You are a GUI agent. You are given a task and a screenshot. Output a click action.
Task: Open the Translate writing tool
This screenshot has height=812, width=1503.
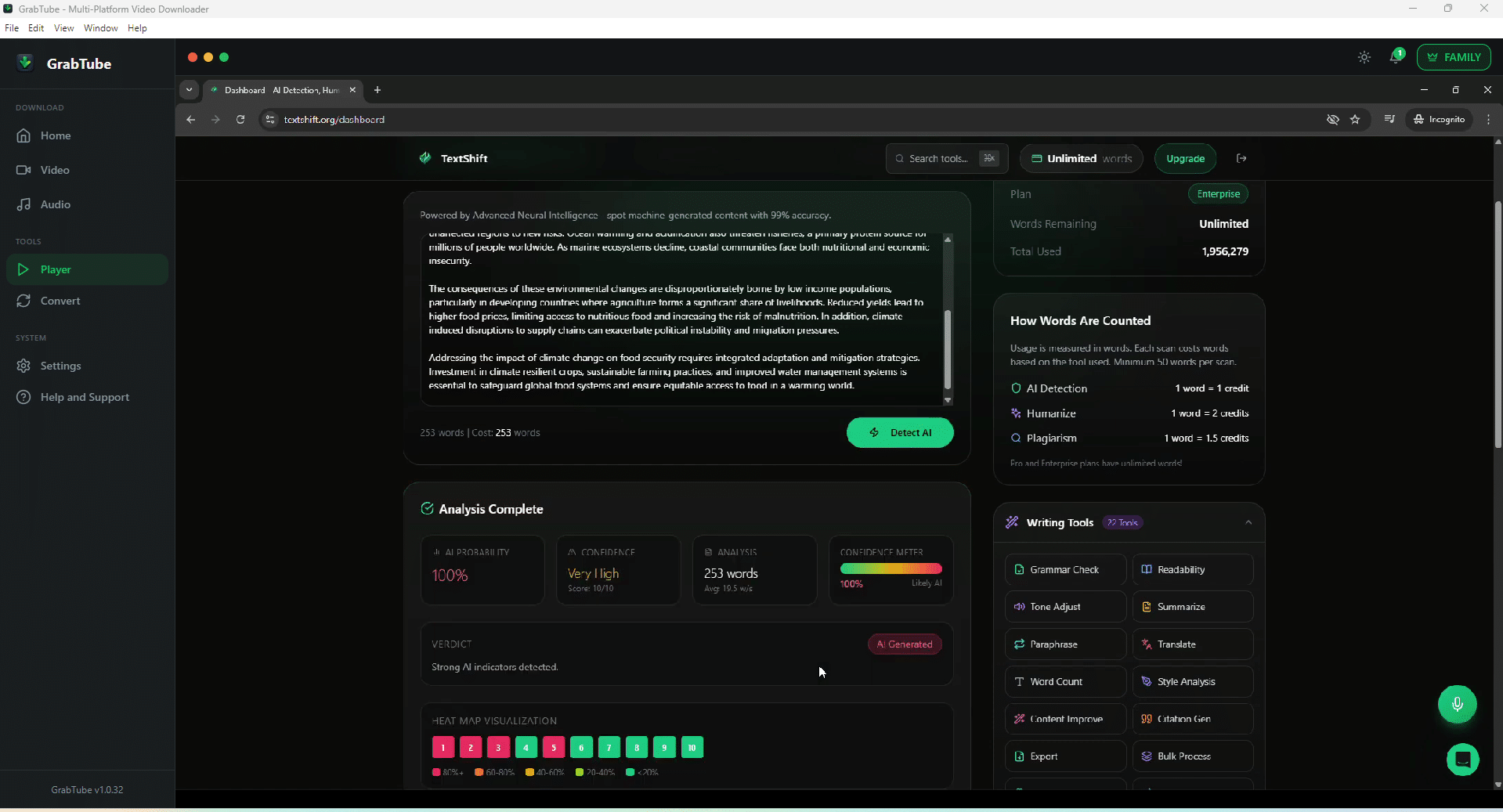coord(1192,644)
